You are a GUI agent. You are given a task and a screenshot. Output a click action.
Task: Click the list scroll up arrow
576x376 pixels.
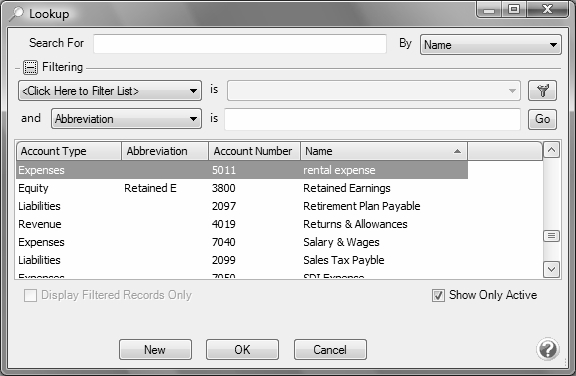click(x=551, y=150)
